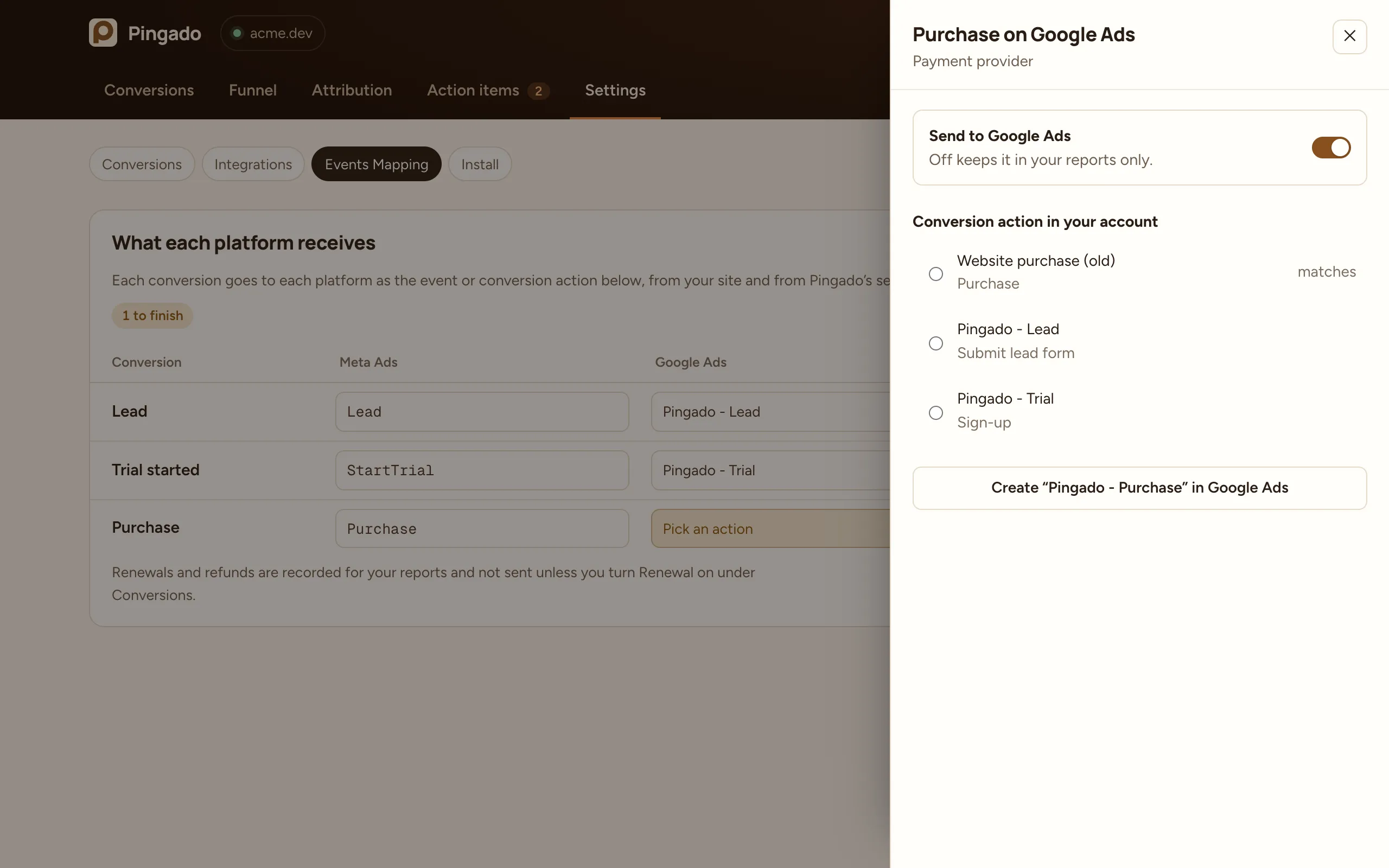Image resolution: width=1389 pixels, height=868 pixels.
Task: Open the Conversions main nav tab
Action: click(x=149, y=90)
